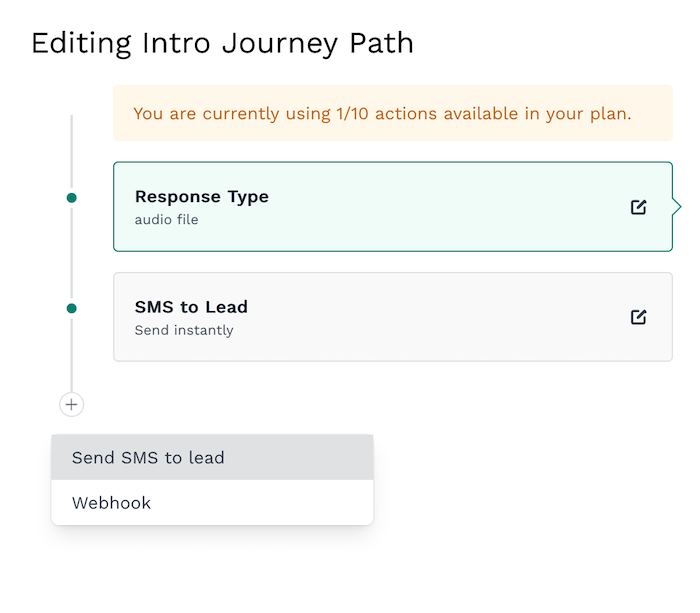Click the timeline dot beside SMS to Lead
Image resolution: width=700 pixels, height=613 pixels.
click(72, 308)
